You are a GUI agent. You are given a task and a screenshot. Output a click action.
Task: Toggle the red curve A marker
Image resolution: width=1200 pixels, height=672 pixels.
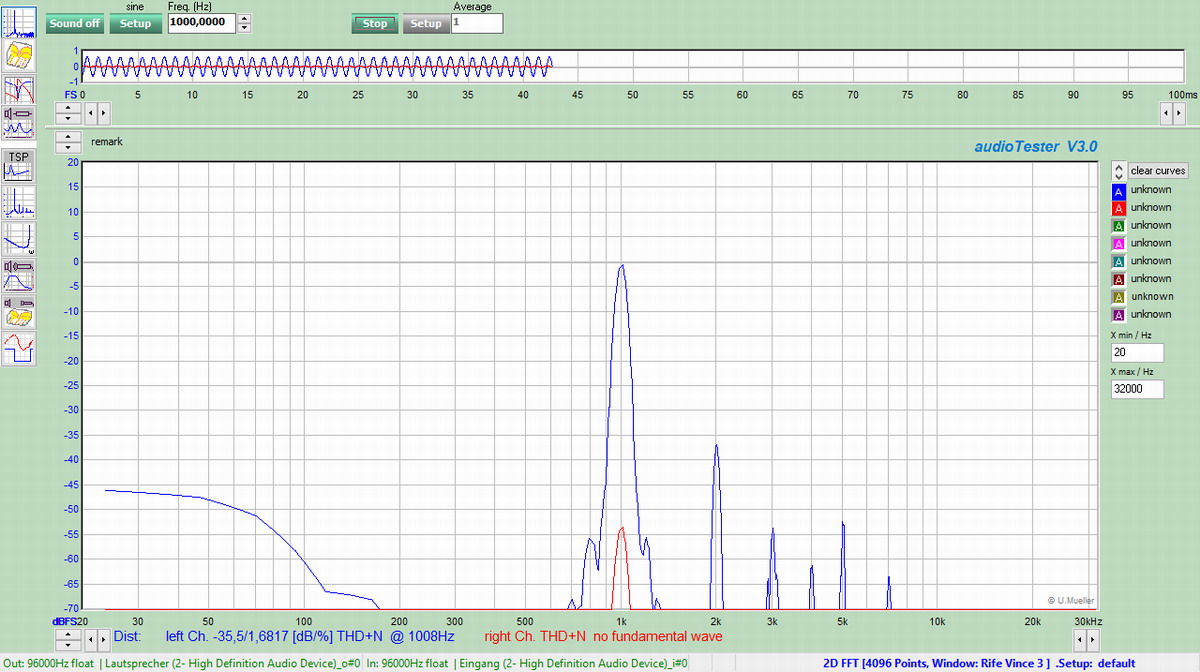pyautogui.click(x=1119, y=208)
